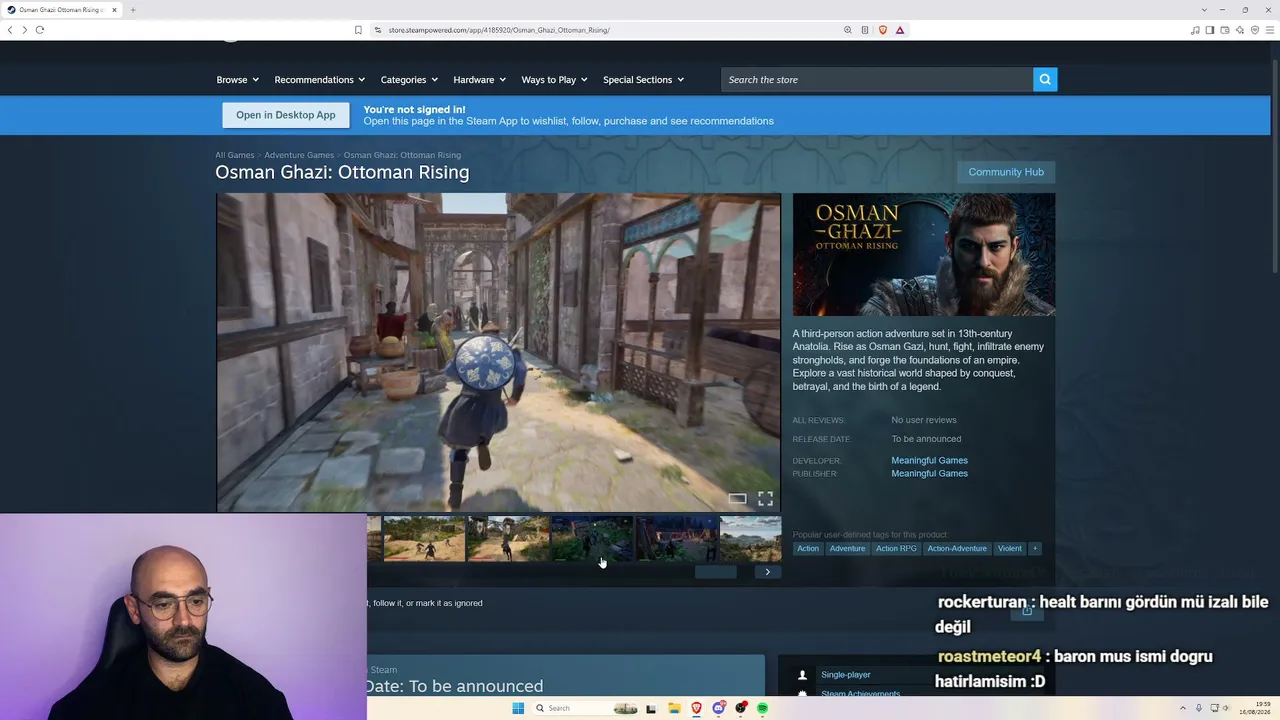Open the Adventure Games breadcrumb link
This screenshot has width=1280, height=720.
pos(299,155)
